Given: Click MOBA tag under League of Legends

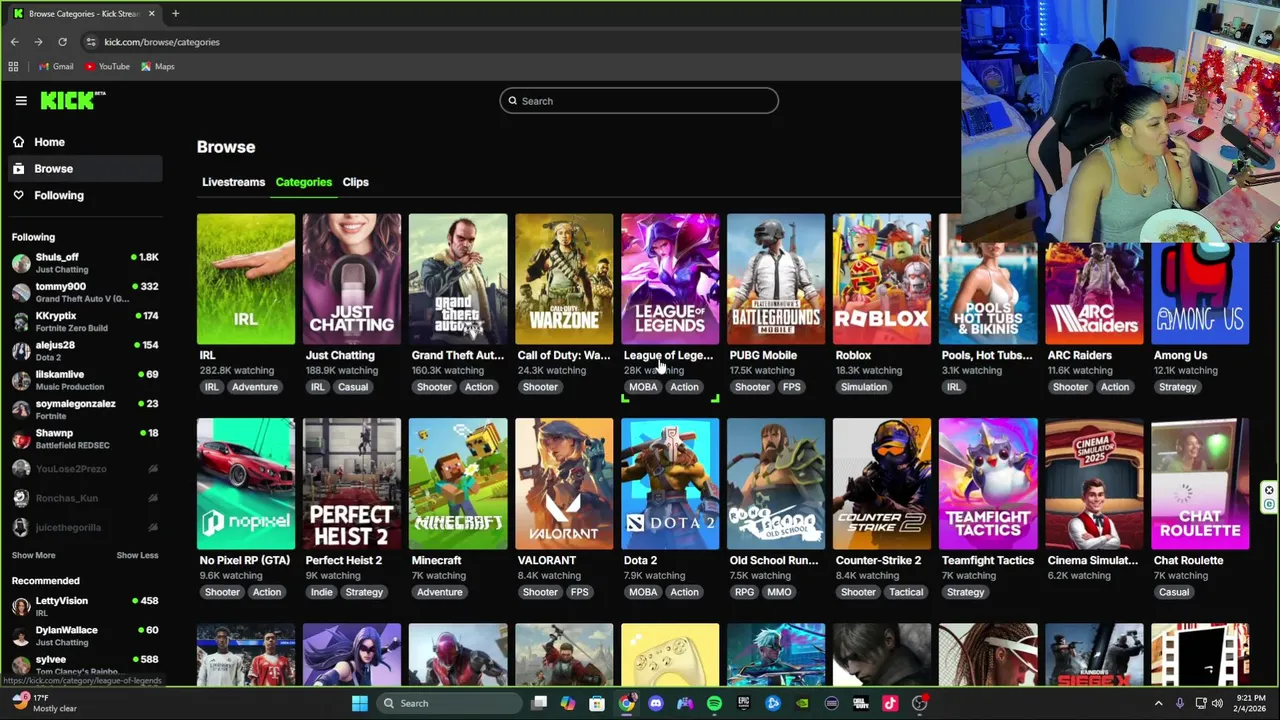Looking at the screenshot, I should coord(643,387).
